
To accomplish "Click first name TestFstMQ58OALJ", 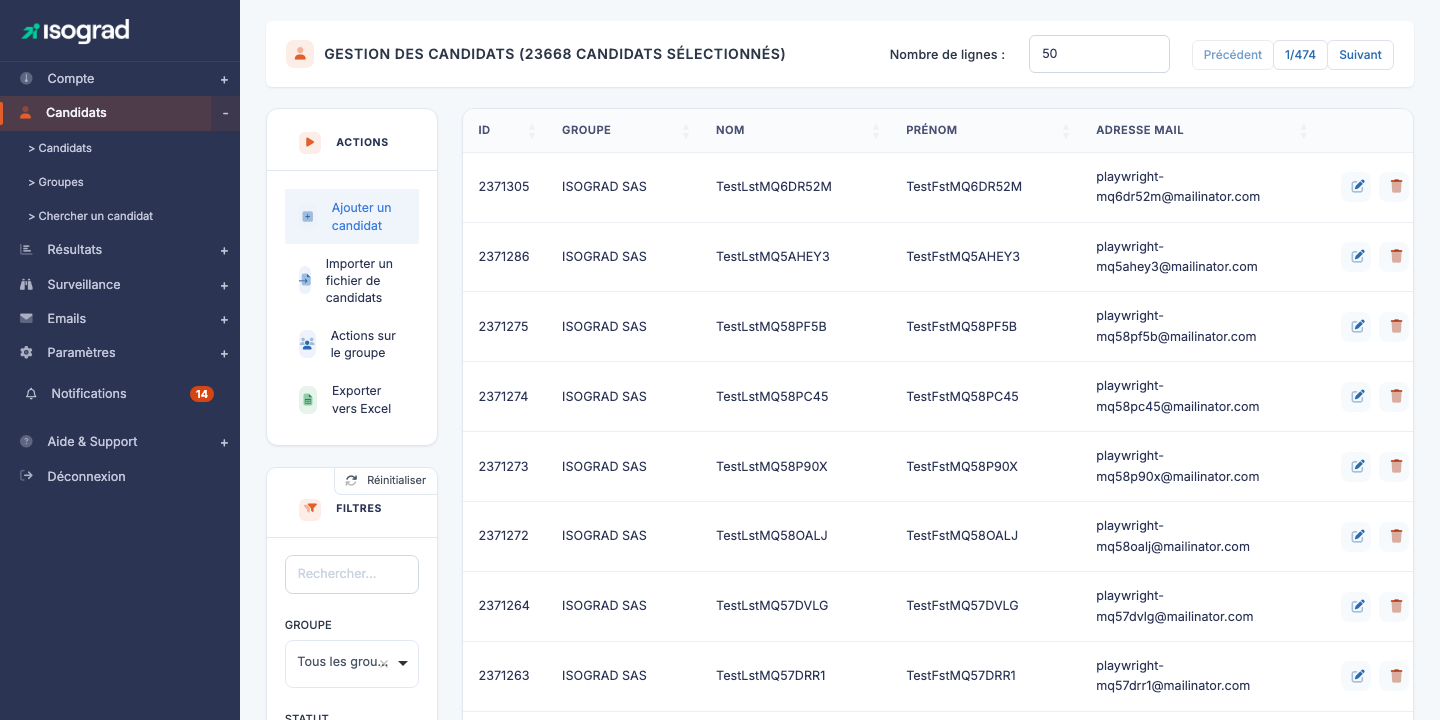I will [x=962, y=536].
